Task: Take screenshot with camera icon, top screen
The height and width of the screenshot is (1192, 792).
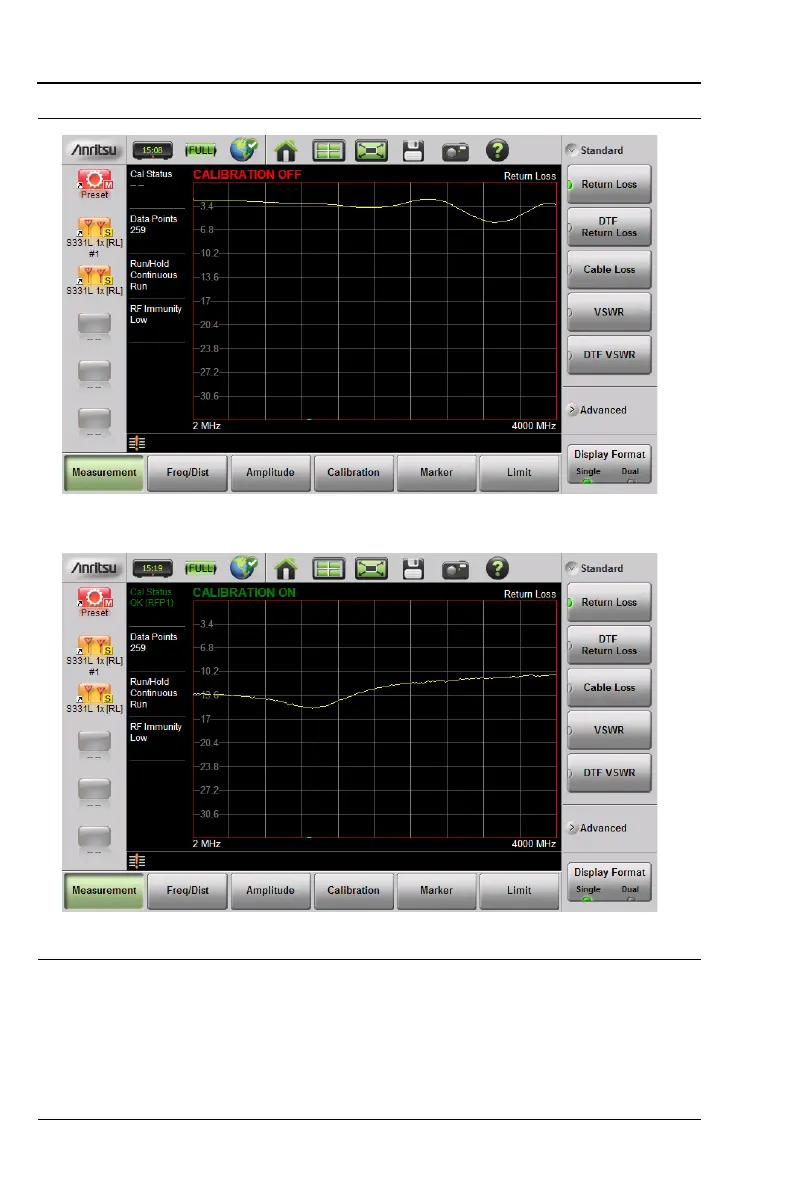Action: 455,152
